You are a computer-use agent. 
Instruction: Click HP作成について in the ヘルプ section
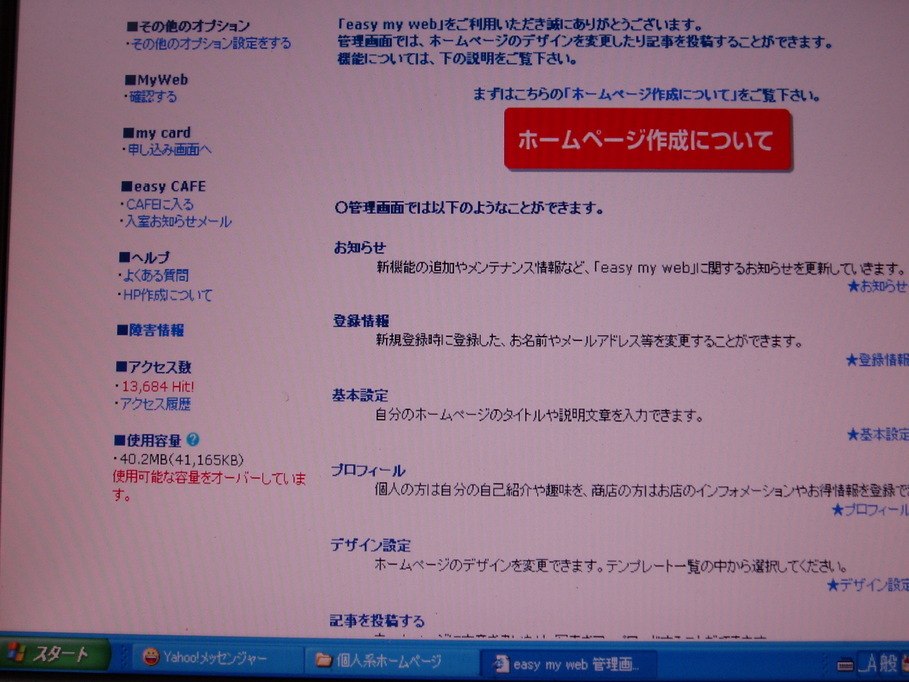(166, 295)
